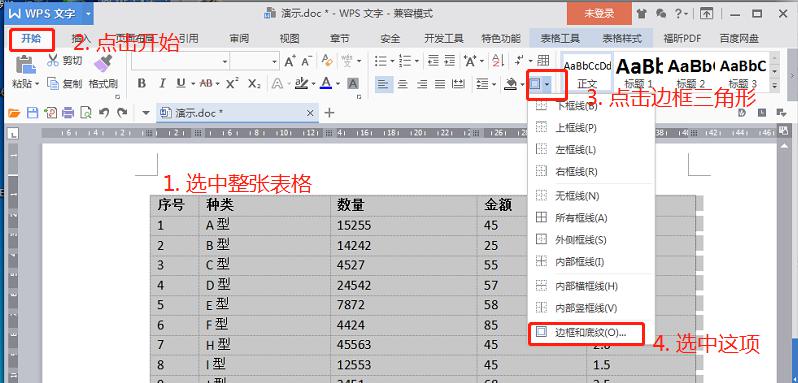Open the 表格工具 ribbon tab

click(559, 39)
